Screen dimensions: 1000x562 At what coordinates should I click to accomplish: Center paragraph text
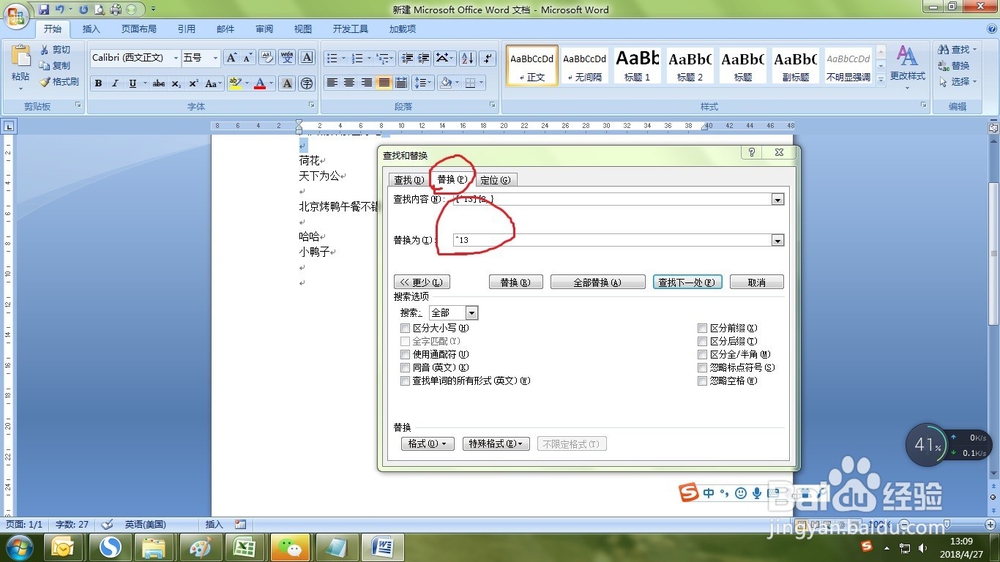[349, 83]
